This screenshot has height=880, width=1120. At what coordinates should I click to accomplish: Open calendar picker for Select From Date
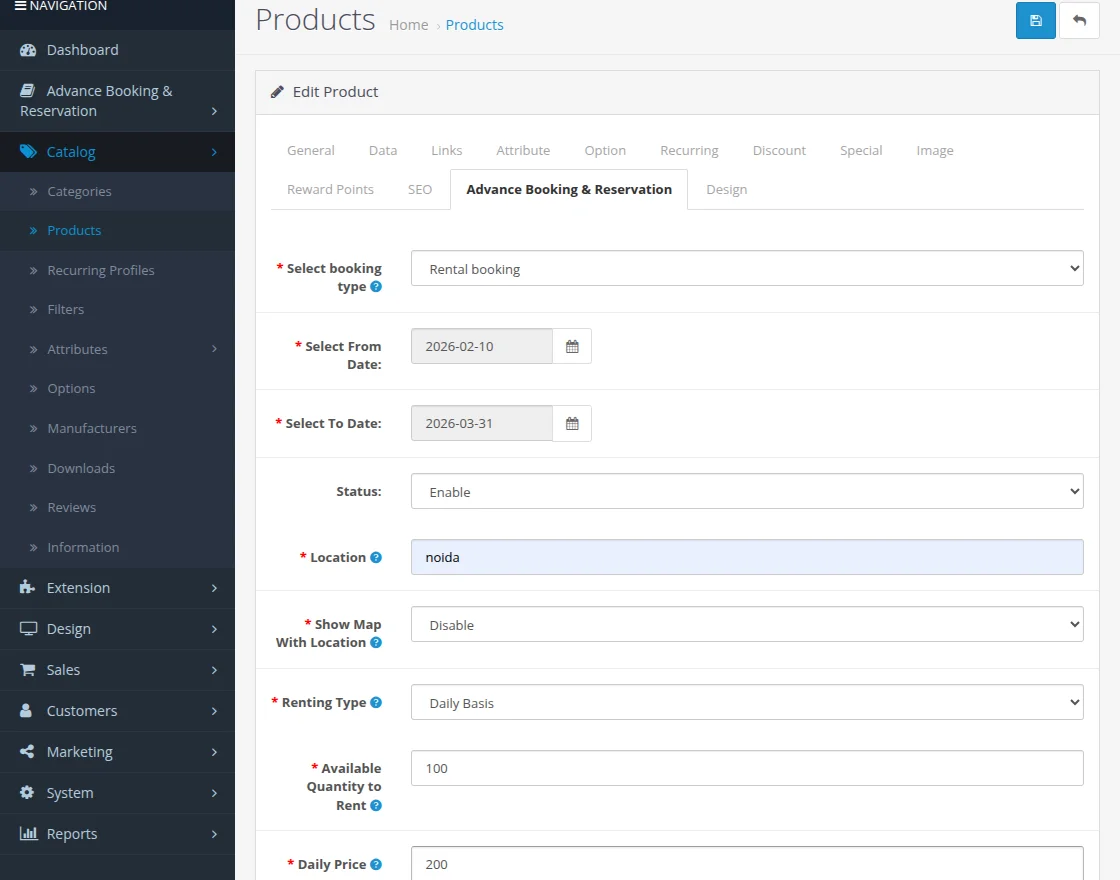(x=572, y=346)
